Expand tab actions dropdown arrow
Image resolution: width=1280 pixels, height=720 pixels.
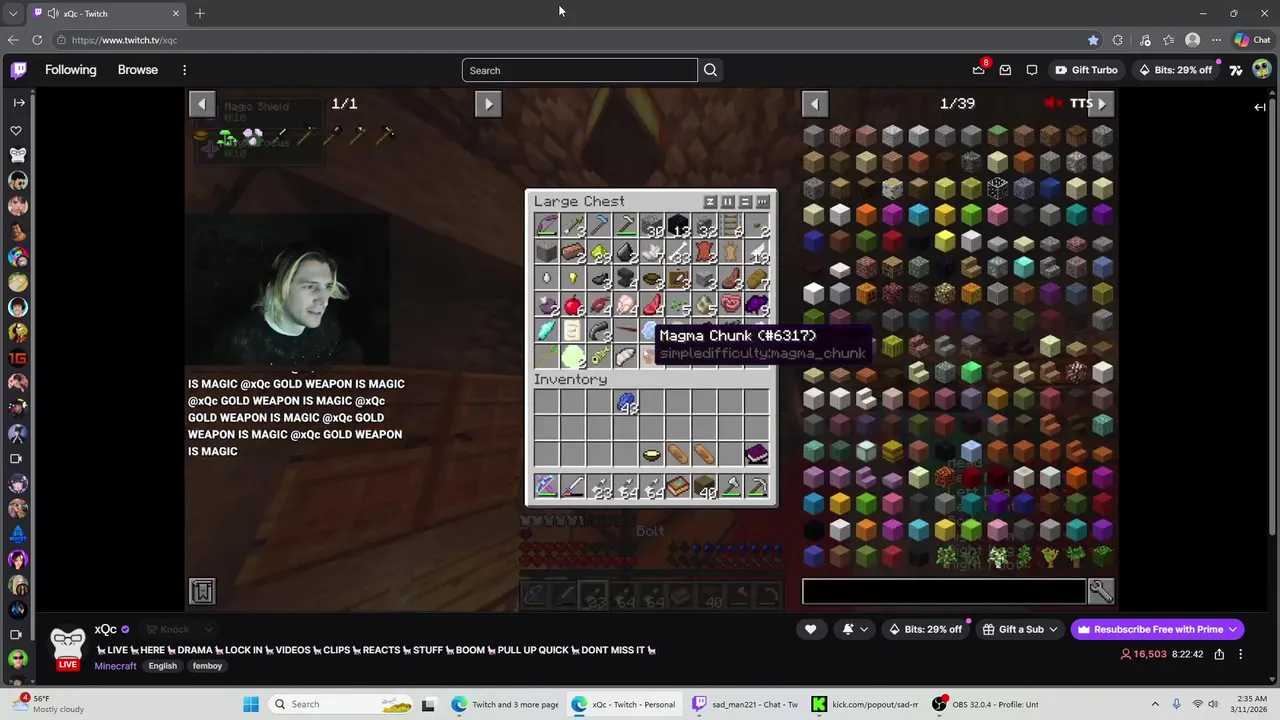point(13,13)
